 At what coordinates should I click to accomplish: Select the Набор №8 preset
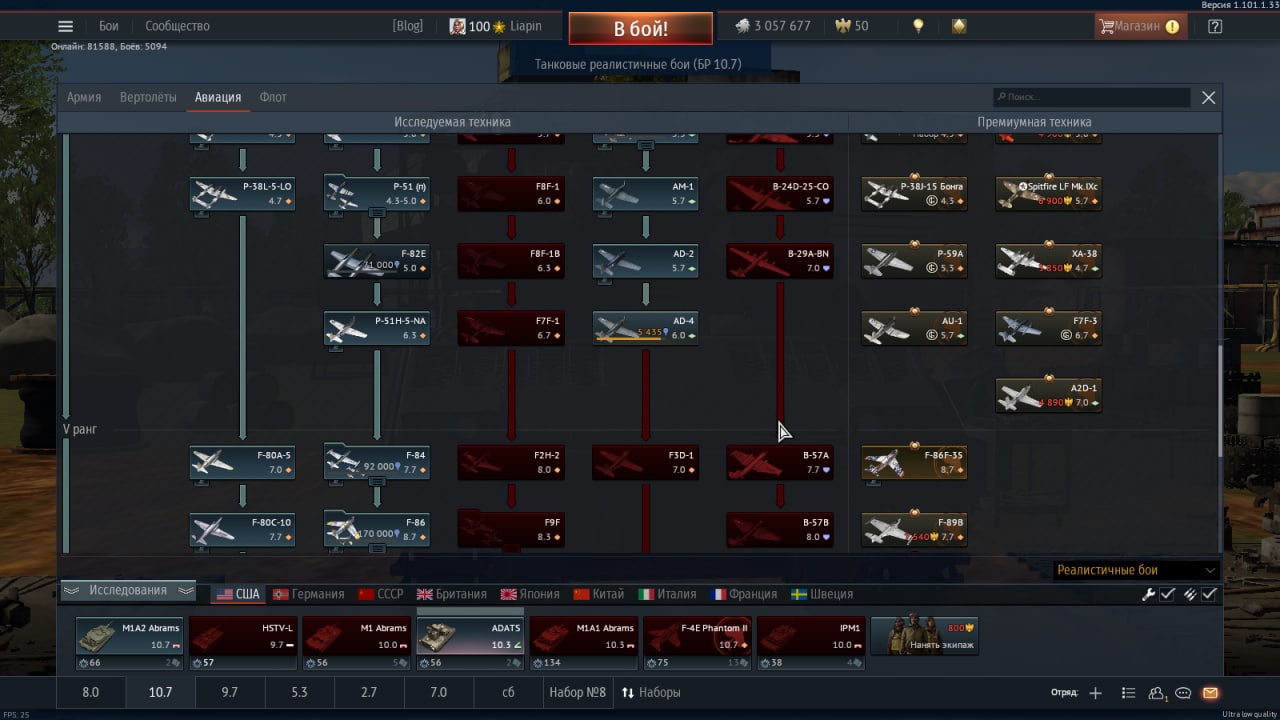pos(577,692)
